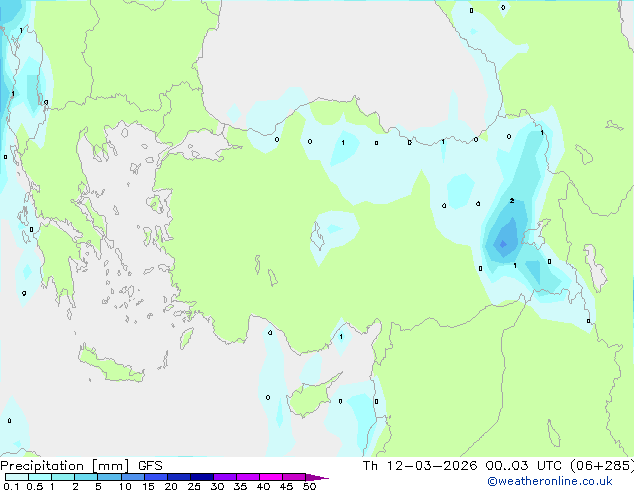The height and width of the screenshot is (490, 634).
Task: Click the 1–2 mm legend color swatch
Action: point(63,477)
